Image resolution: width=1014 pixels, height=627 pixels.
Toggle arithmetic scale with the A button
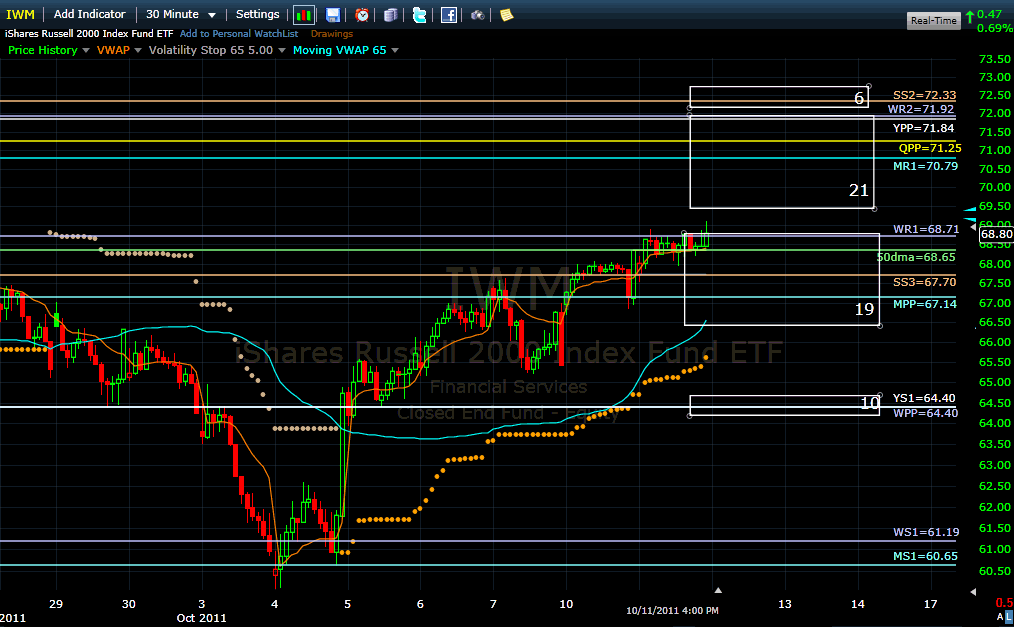[x=1000, y=617]
